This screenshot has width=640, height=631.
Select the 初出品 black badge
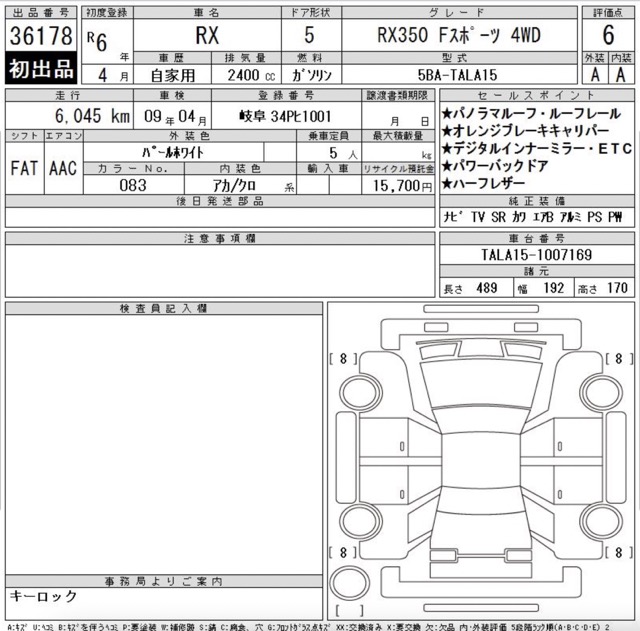point(41,68)
